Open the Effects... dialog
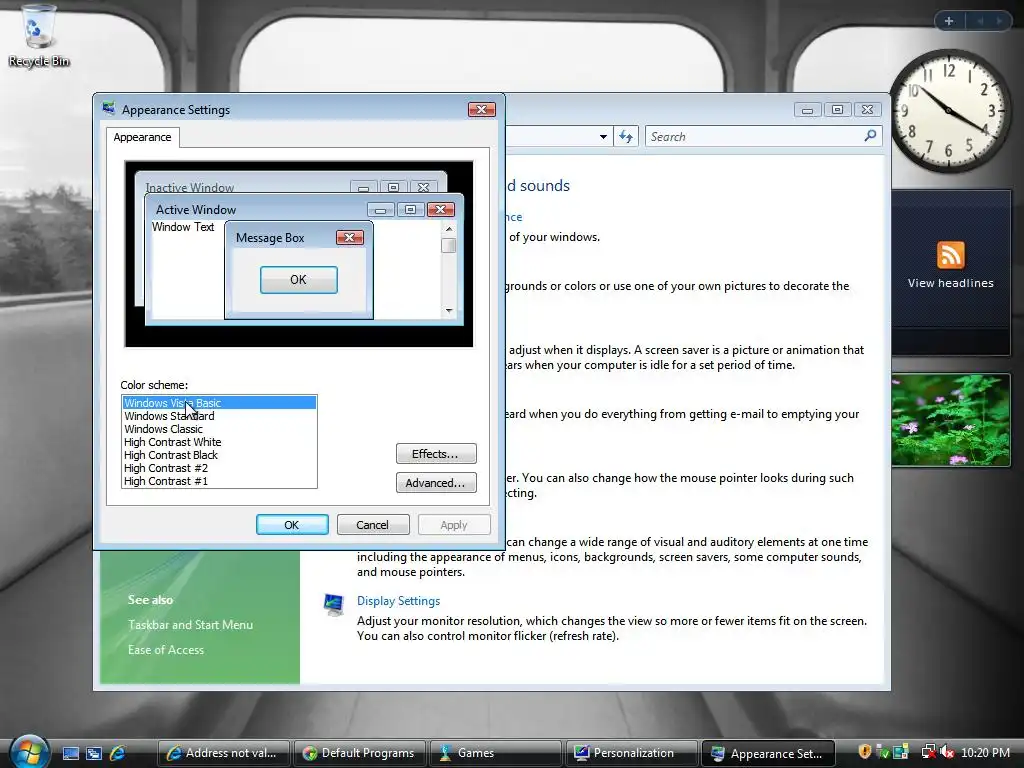1024x768 pixels. [436, 453]
